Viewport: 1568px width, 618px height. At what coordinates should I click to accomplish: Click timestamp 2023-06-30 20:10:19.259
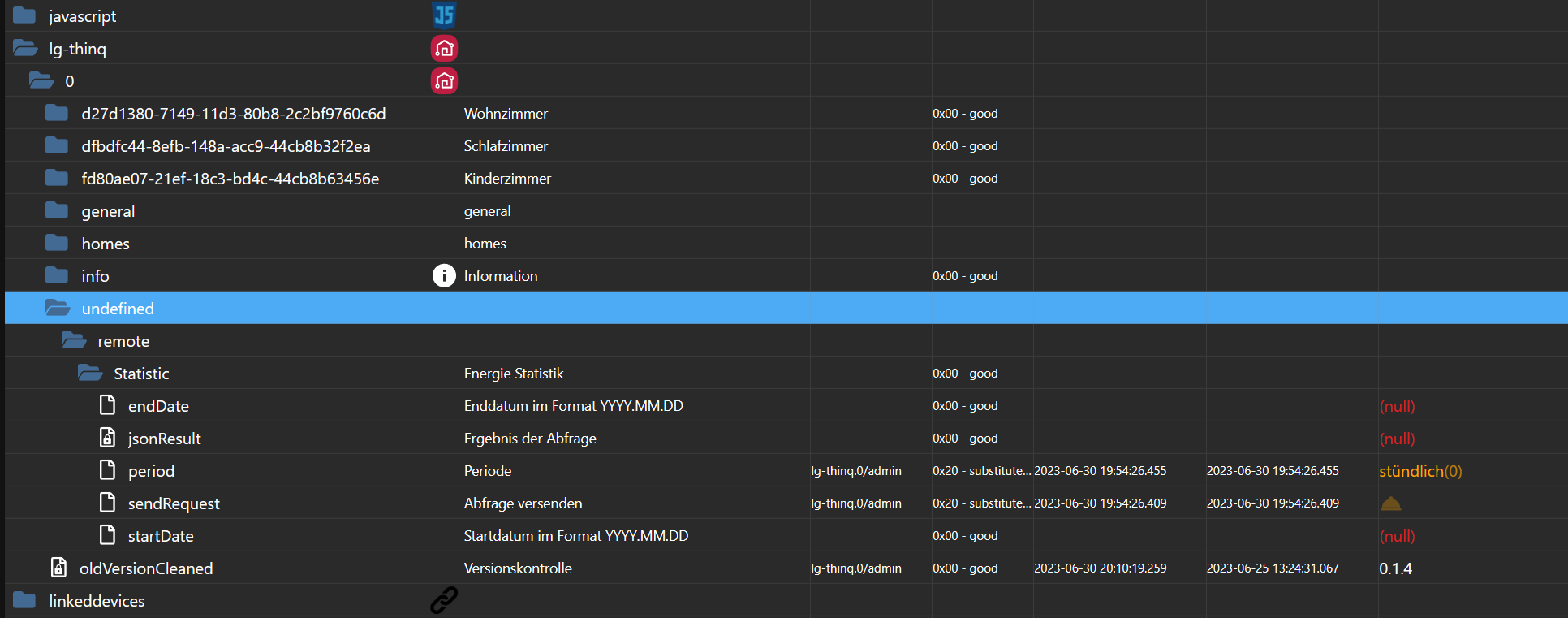[1101, 568]
